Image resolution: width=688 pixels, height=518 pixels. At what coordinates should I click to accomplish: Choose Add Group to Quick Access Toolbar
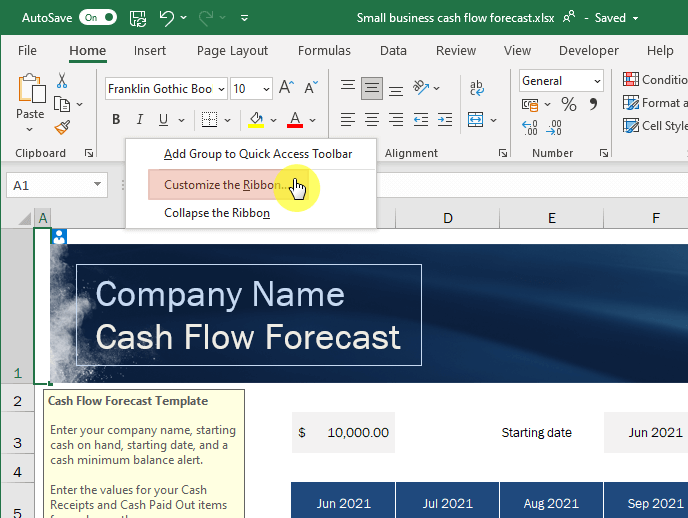[x=258, y=154]
